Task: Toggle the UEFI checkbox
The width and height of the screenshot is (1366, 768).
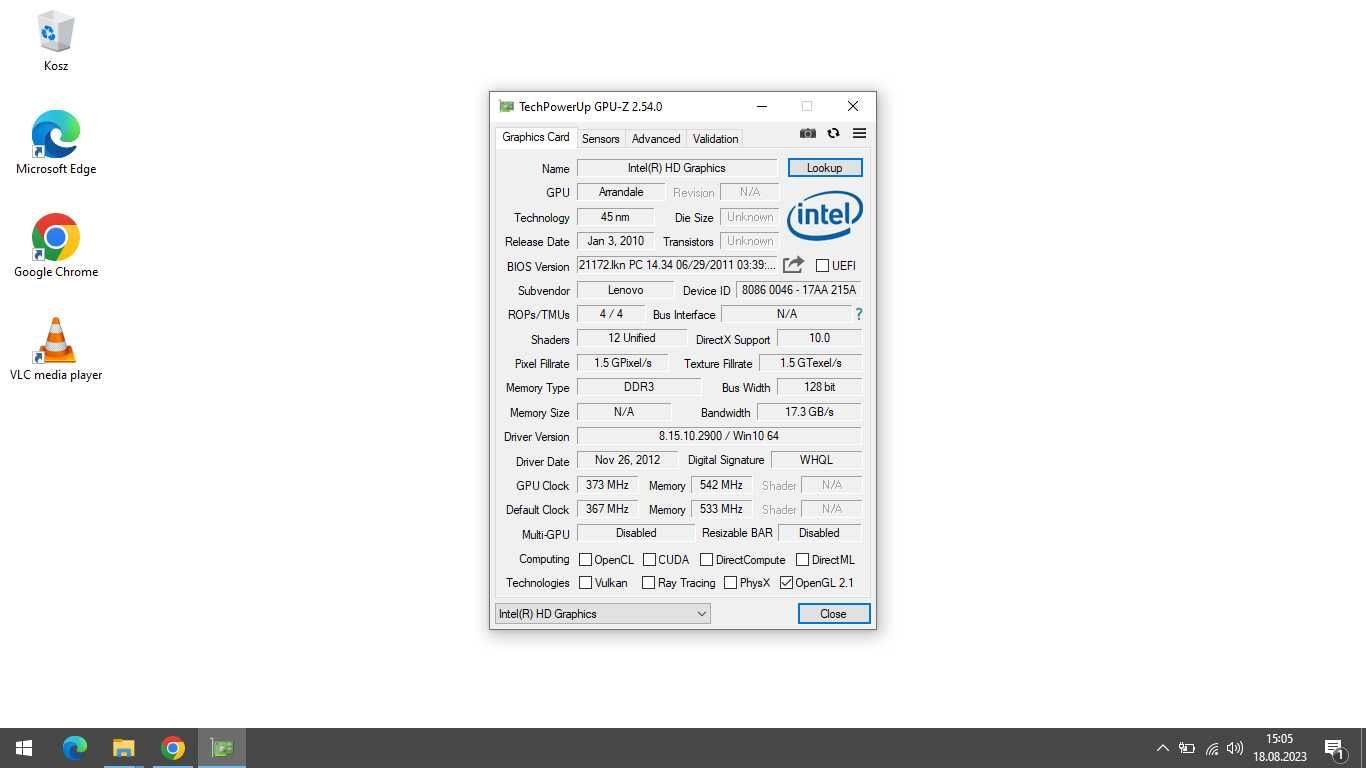Action: click(822, 266)
